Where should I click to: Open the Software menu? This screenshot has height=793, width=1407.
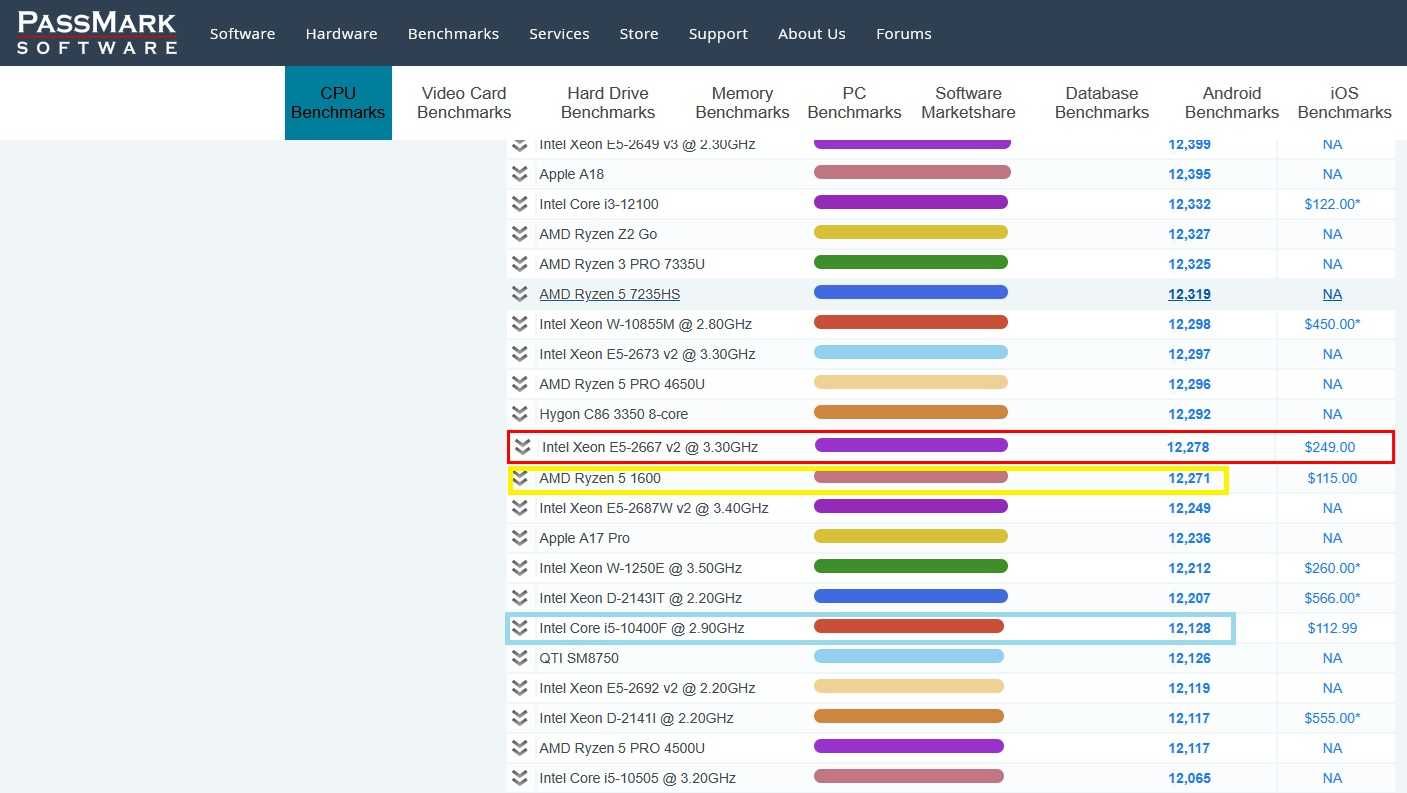click(x=242, y=34)
